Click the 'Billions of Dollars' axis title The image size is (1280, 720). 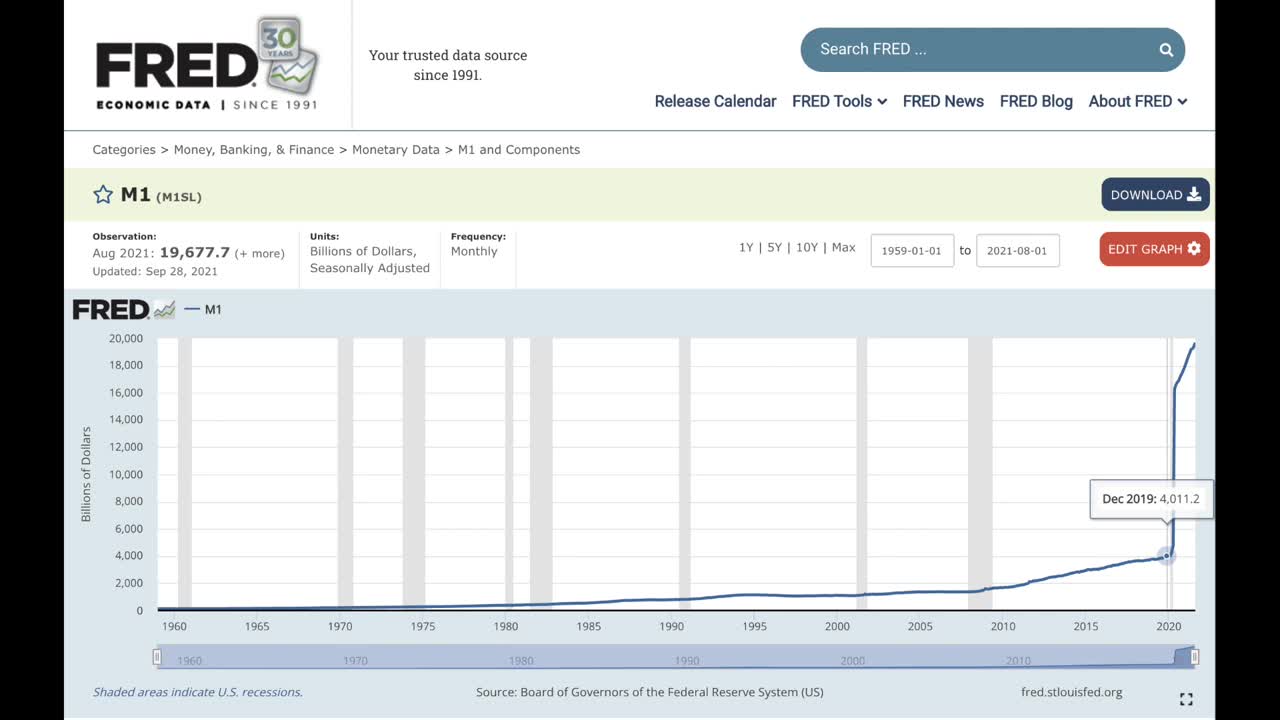(x=87, y=474)
